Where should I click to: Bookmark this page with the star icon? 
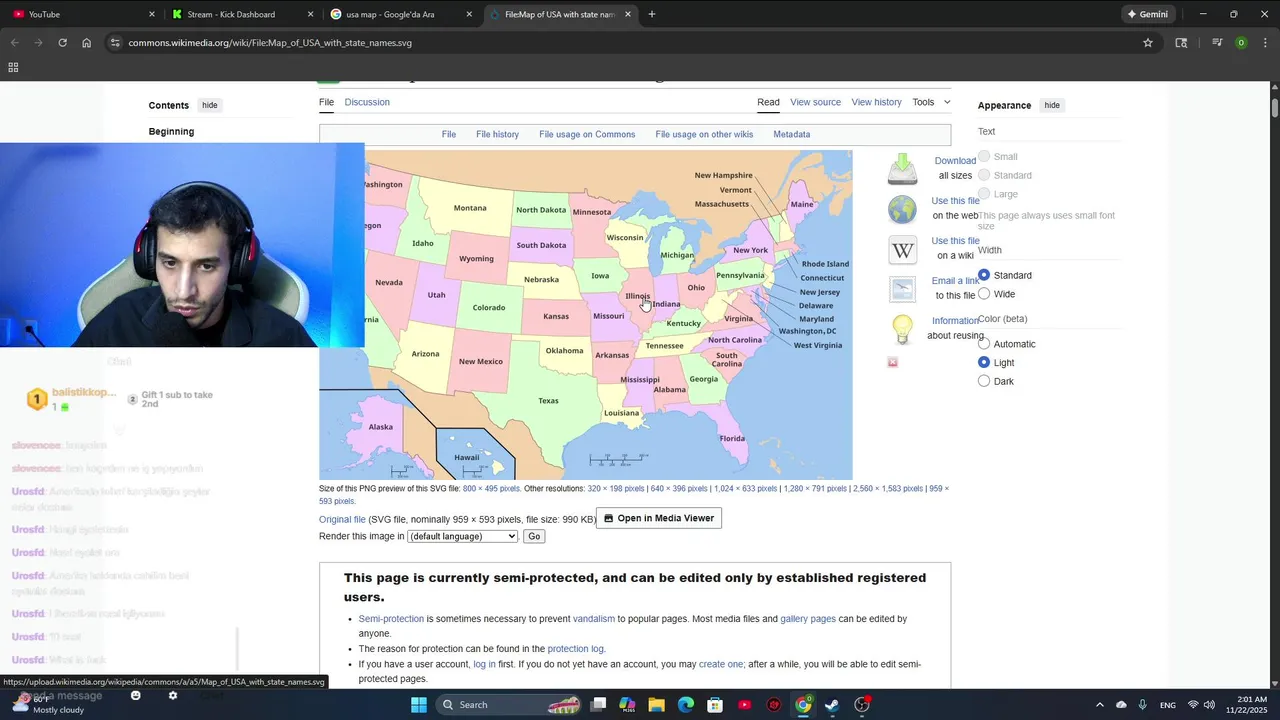(1148, 43)
